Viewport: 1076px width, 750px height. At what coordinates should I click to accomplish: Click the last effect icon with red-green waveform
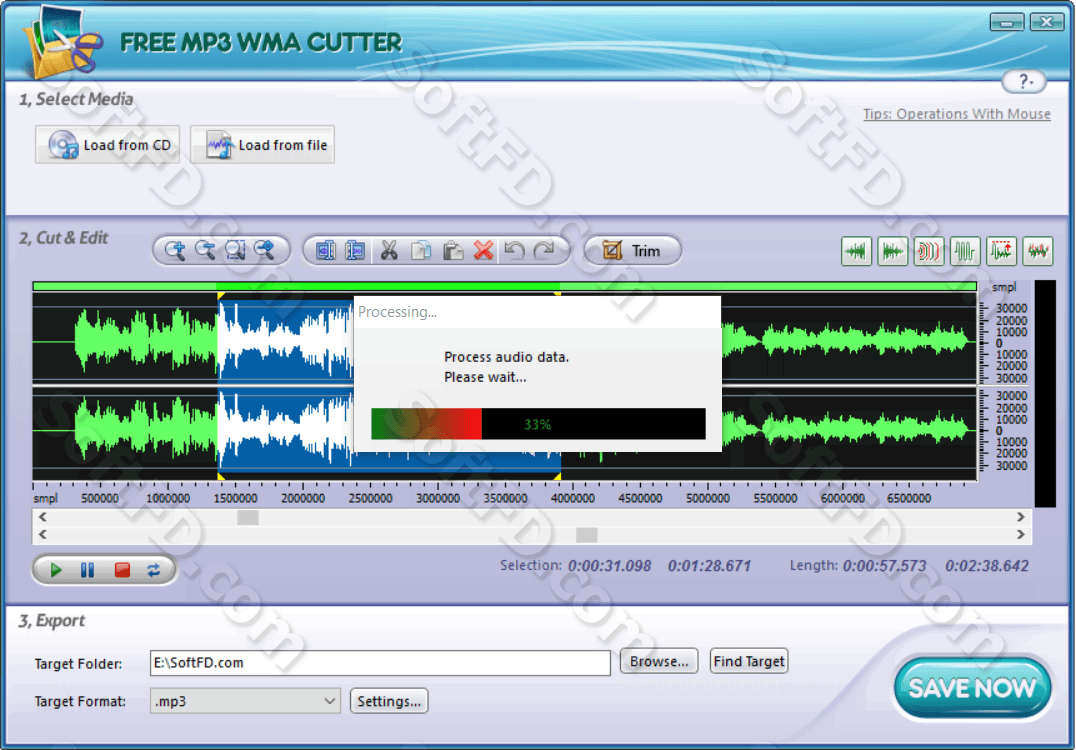tap(1038, 252)
